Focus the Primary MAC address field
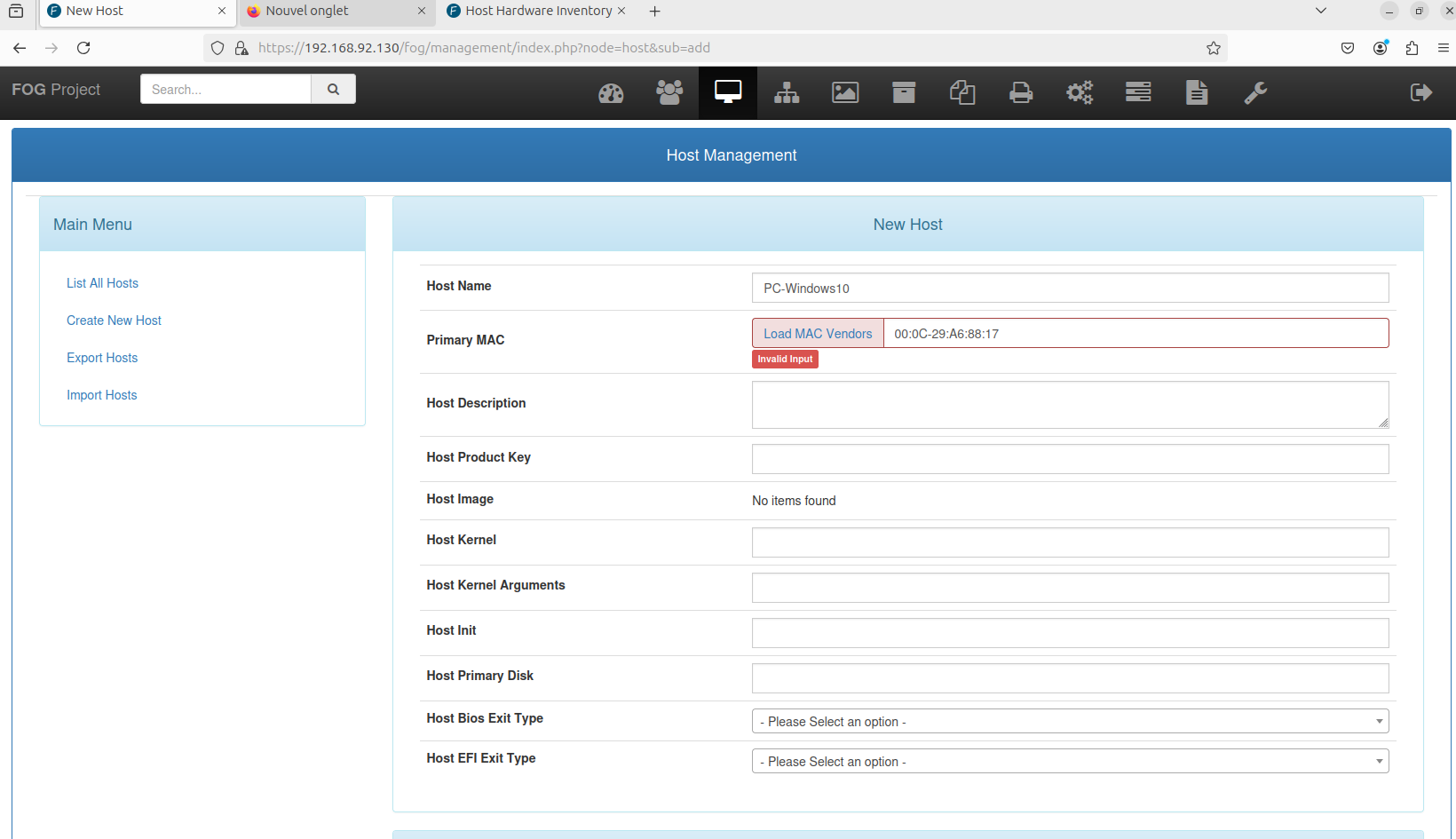The image size is (1456, 839). (x=1136, y=333)
